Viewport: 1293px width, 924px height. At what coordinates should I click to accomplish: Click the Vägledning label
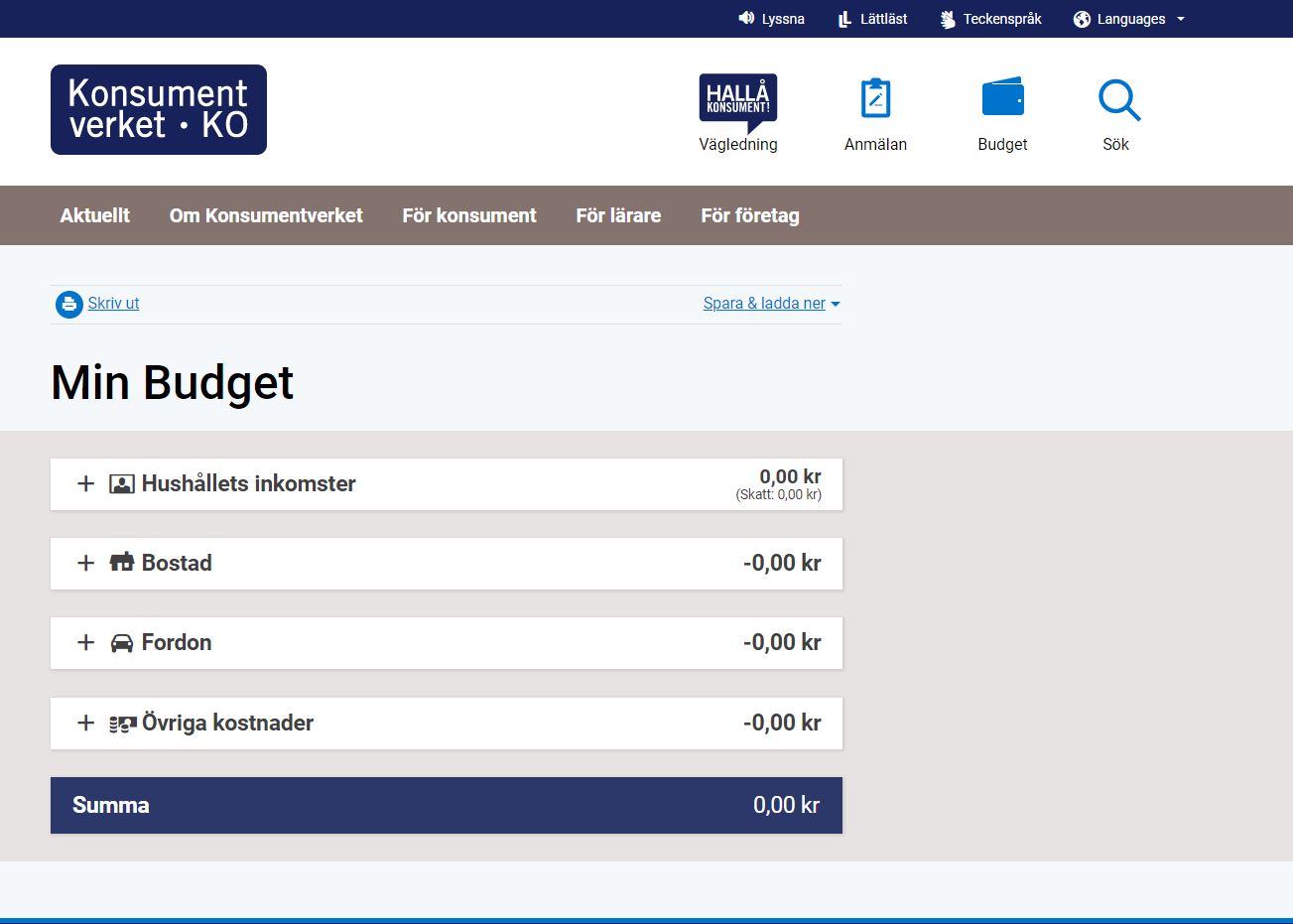[x=738, y=145]
